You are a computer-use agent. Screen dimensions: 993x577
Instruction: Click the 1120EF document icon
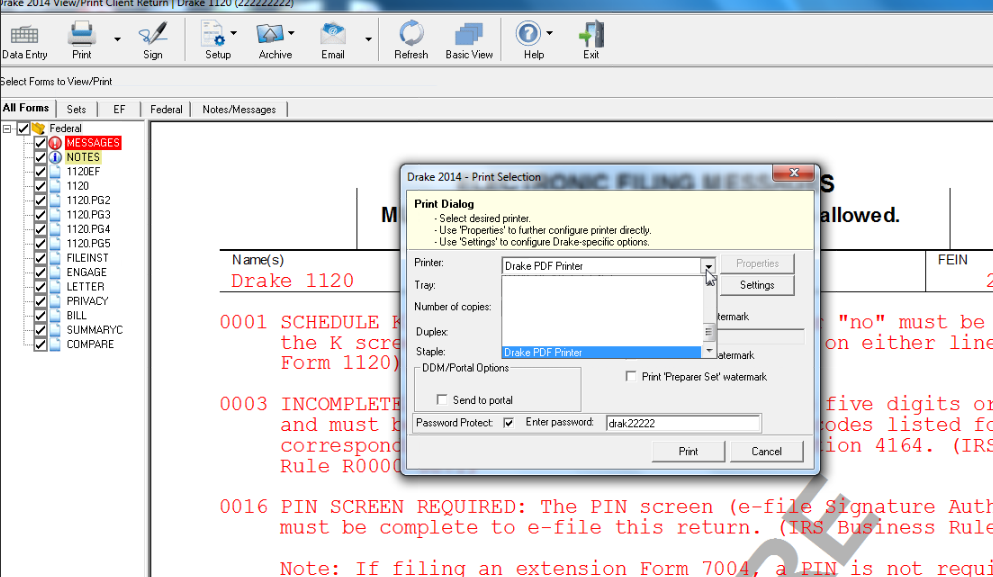tap(56, 172)
